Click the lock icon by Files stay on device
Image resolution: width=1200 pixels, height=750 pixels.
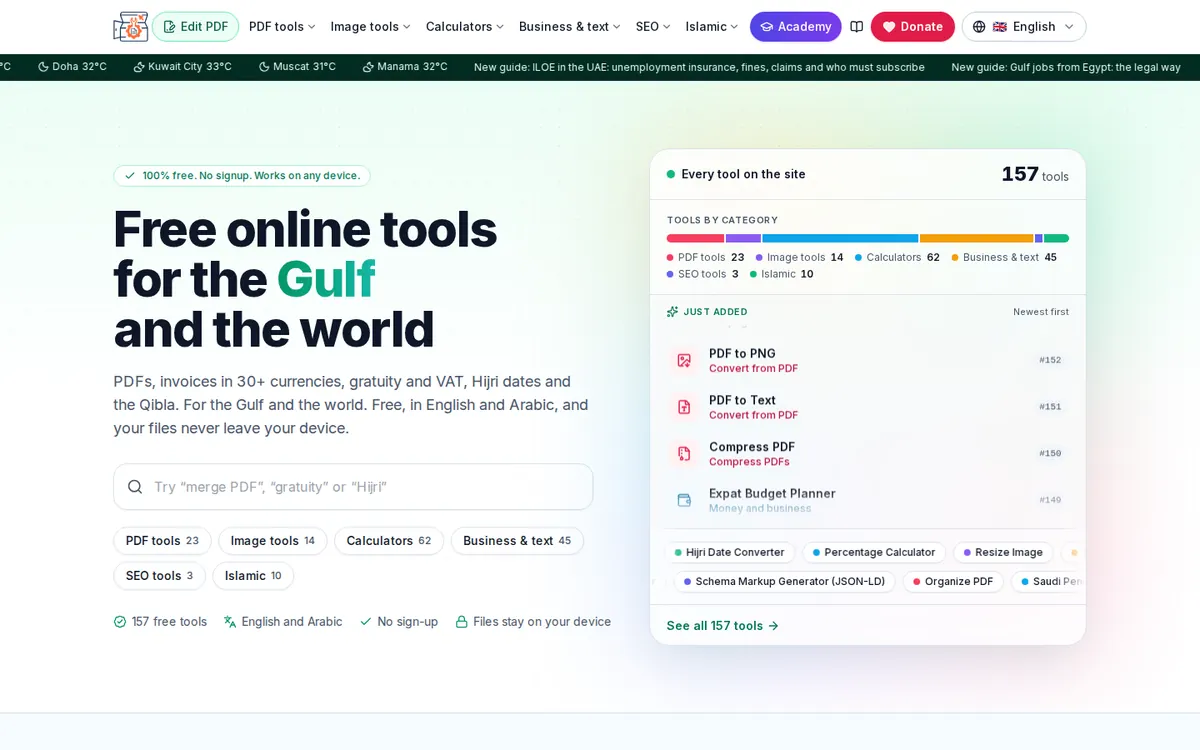461,622
